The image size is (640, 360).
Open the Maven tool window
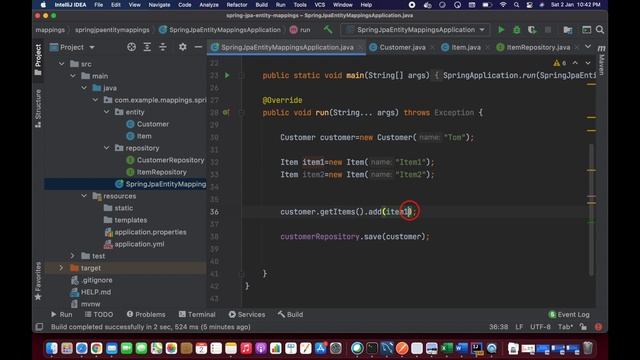pyautogui.click(x=602, y=60)
